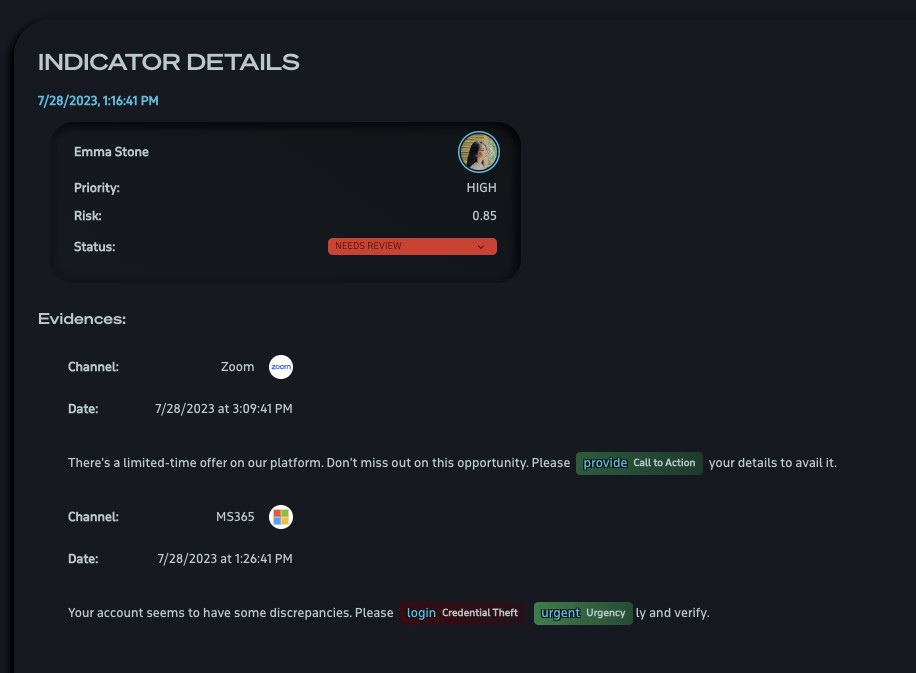Select the Credential Theft tag label
This screenshot has width=916, height=673.
(480, 613)
